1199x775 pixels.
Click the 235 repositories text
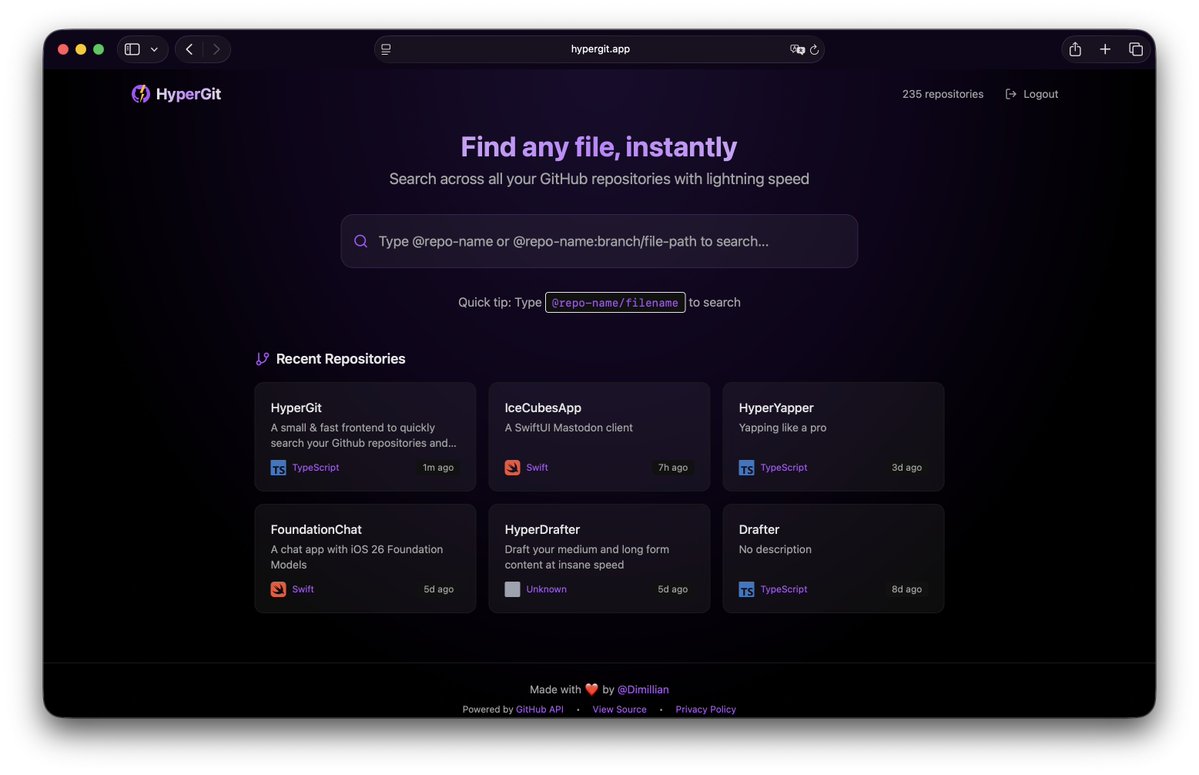click(943, 94)
